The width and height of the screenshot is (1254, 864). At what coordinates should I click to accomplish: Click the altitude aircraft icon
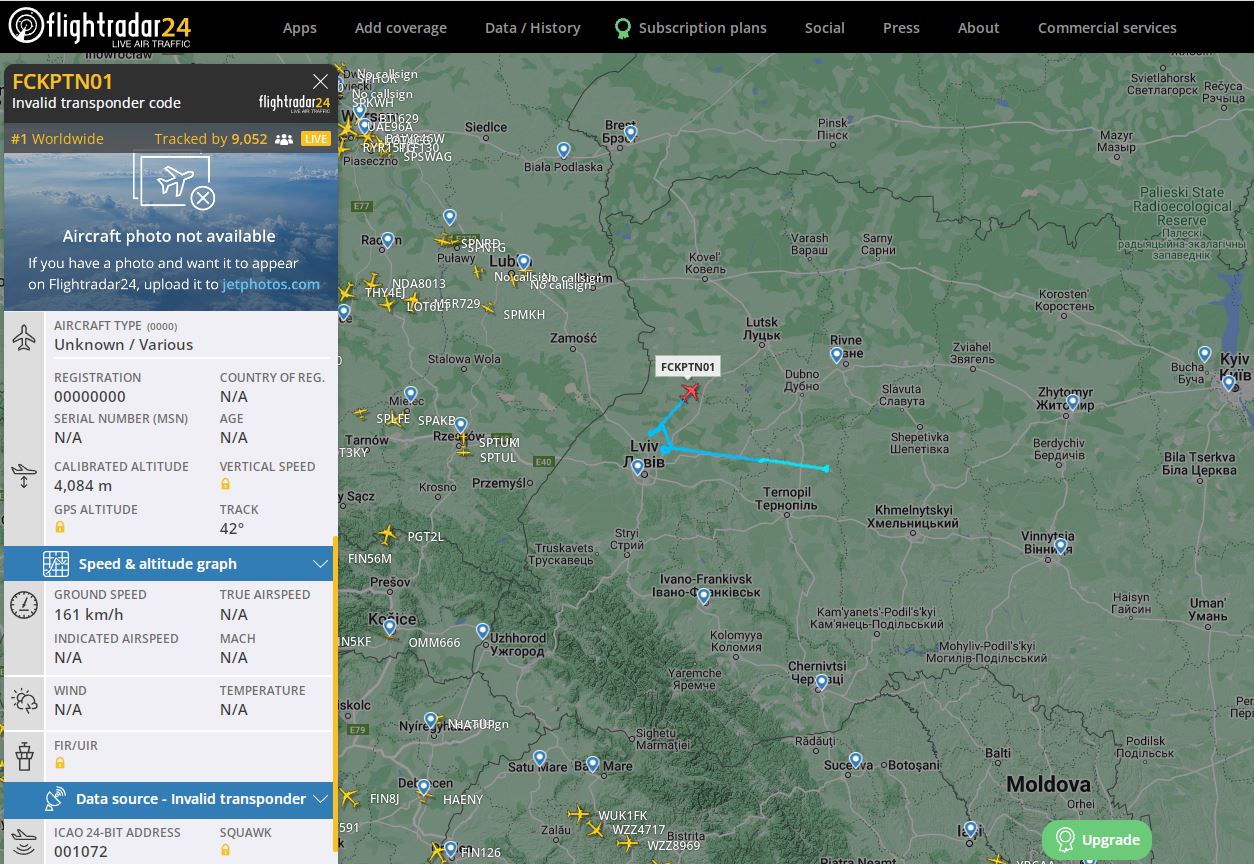25,476
